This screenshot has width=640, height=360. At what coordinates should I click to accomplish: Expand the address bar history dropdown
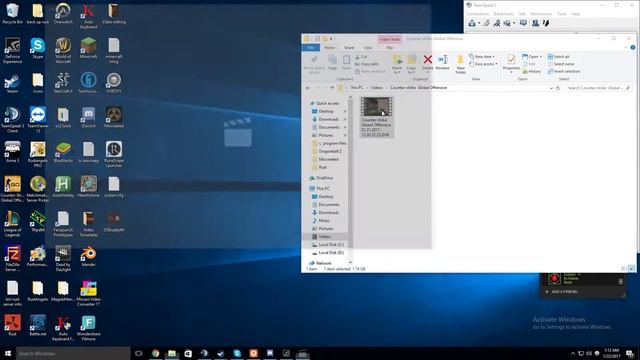[x=551, y=88]
